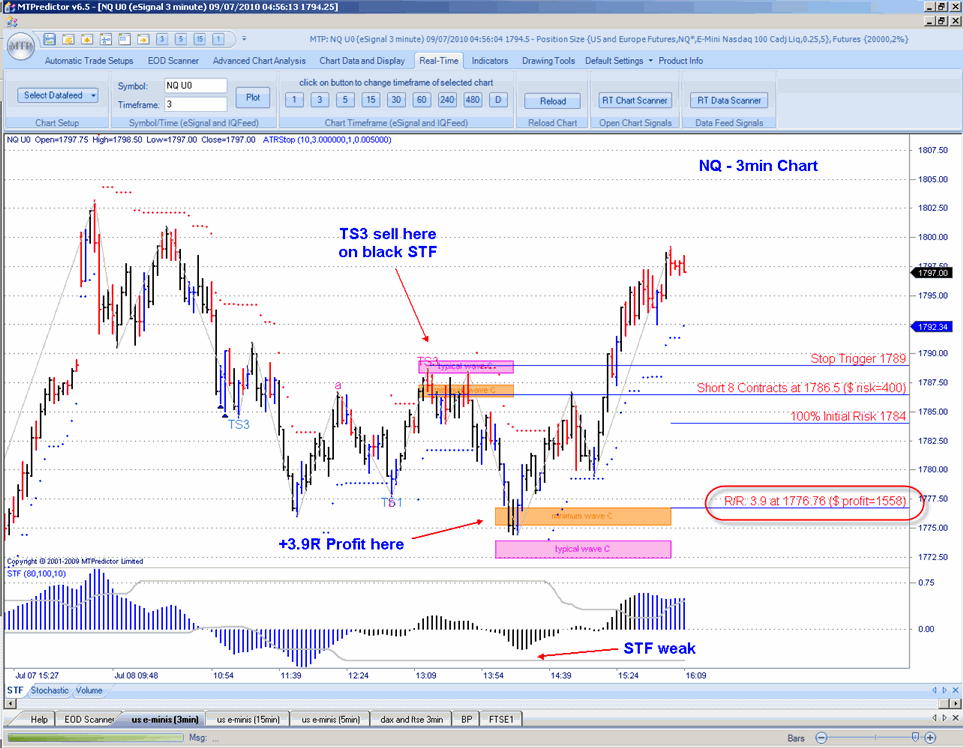Set chart timeframe to 1 minute
This screenshot has height=748, width=963.
click(x=294, y=99)
